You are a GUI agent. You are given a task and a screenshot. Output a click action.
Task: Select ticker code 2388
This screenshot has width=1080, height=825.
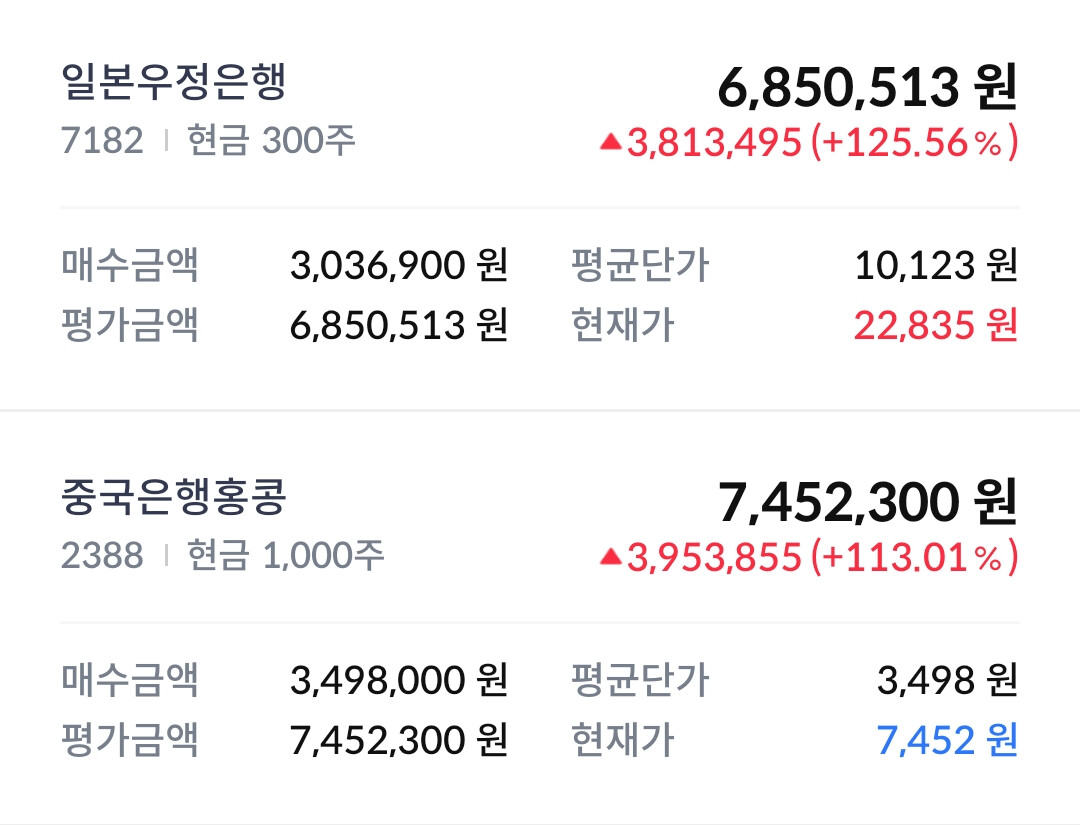click(x=102, y=555)
